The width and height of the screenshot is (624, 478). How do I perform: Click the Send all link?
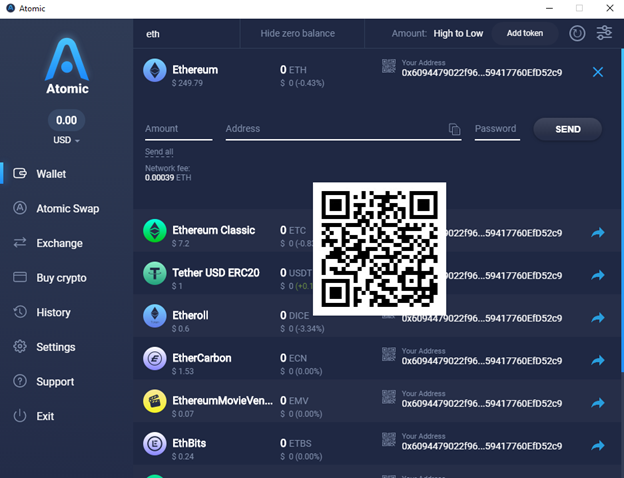[159, 152]
